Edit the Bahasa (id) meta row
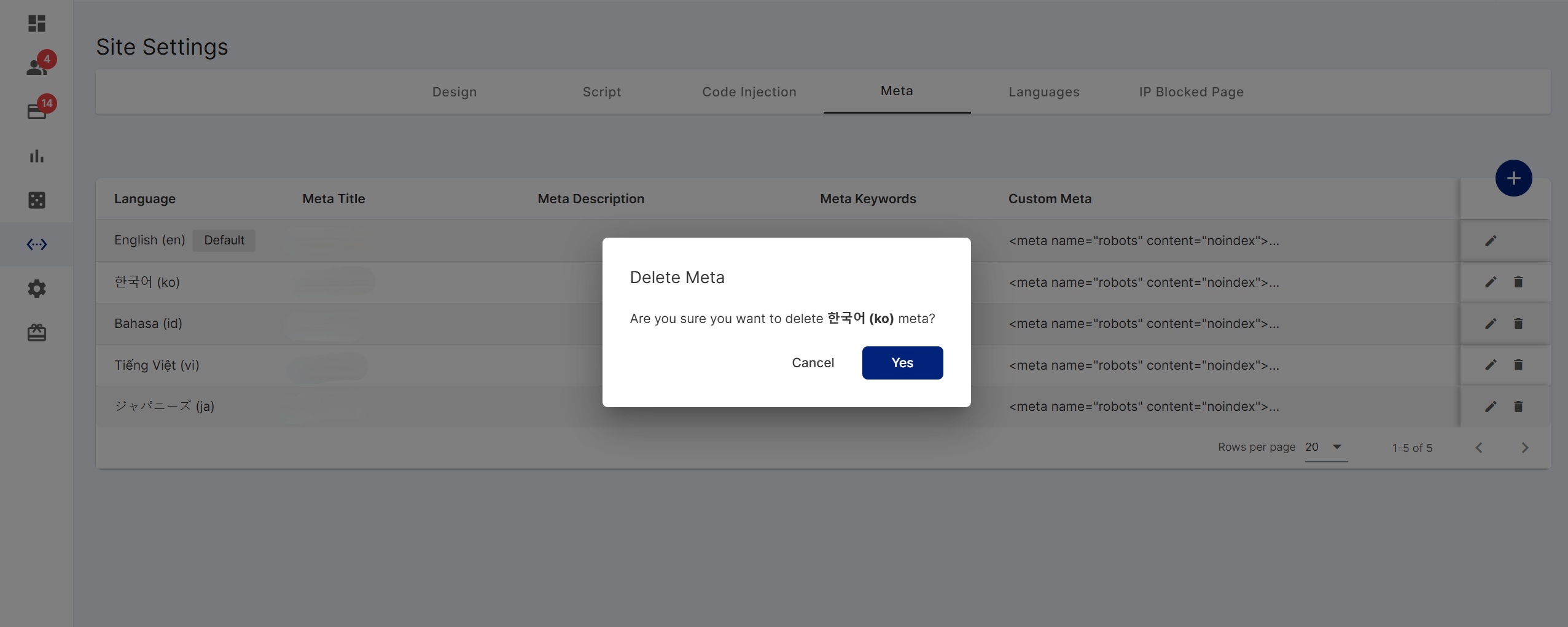The image size is (1568, 627). pos(1491,324)
